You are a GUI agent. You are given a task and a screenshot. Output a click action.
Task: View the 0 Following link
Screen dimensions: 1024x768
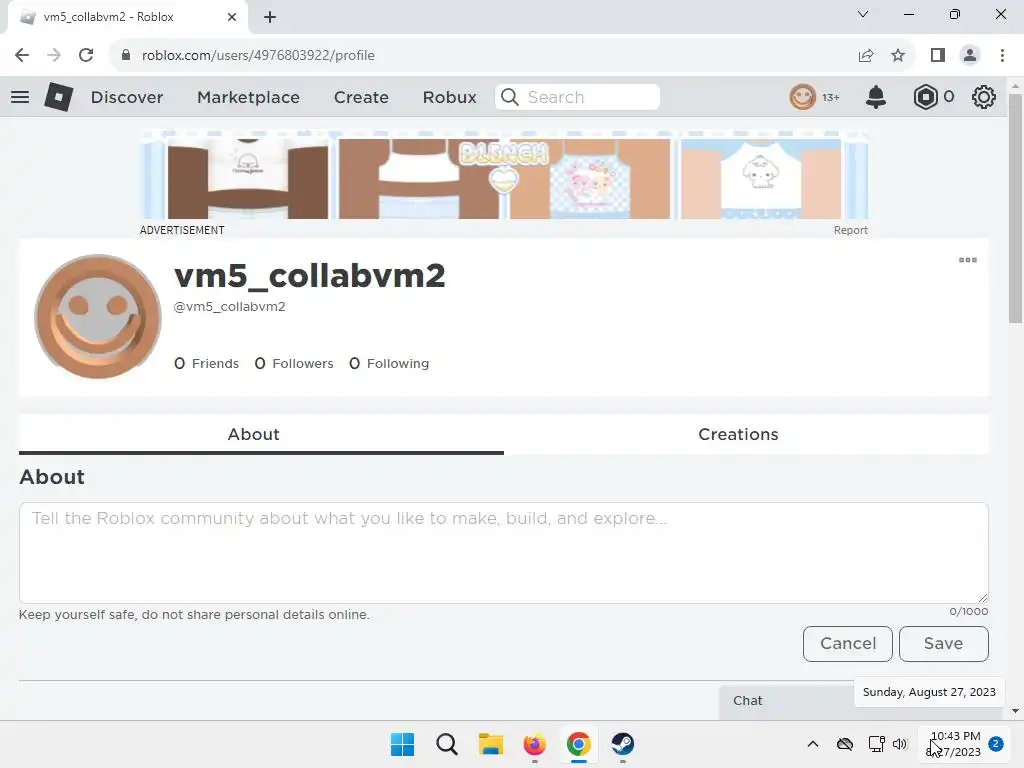[389, 363]
